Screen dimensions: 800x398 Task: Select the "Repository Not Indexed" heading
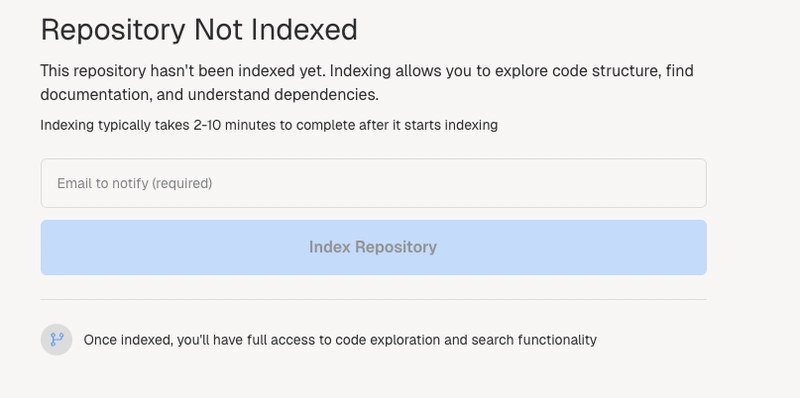tap(199, 30)
